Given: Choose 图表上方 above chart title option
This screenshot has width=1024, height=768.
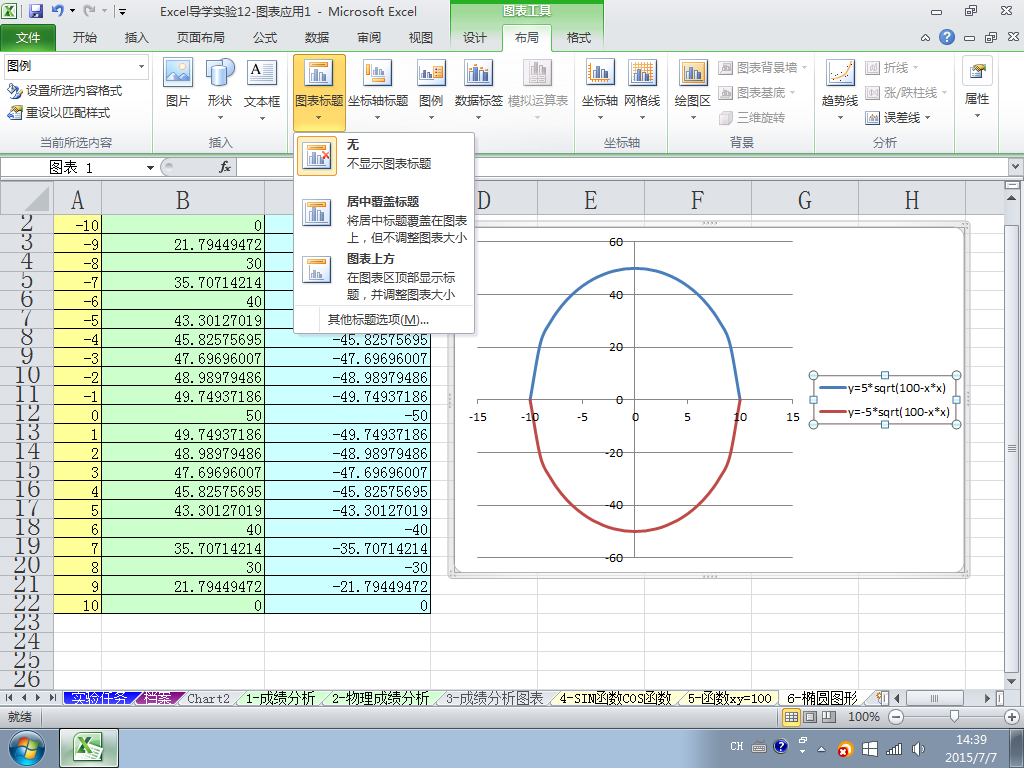Looking at the screenshot, I should click(x=384, y=277).
